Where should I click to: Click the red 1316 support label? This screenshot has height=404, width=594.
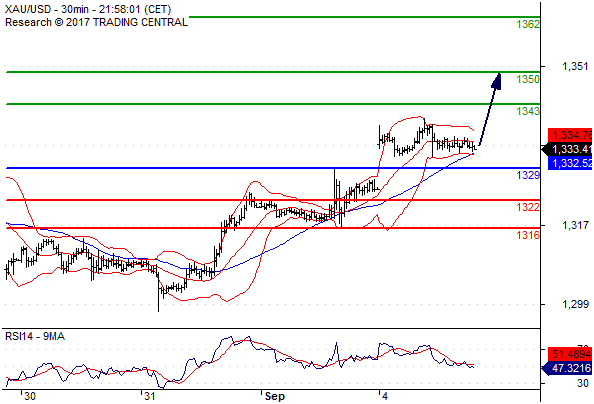[x=528, y=235]
